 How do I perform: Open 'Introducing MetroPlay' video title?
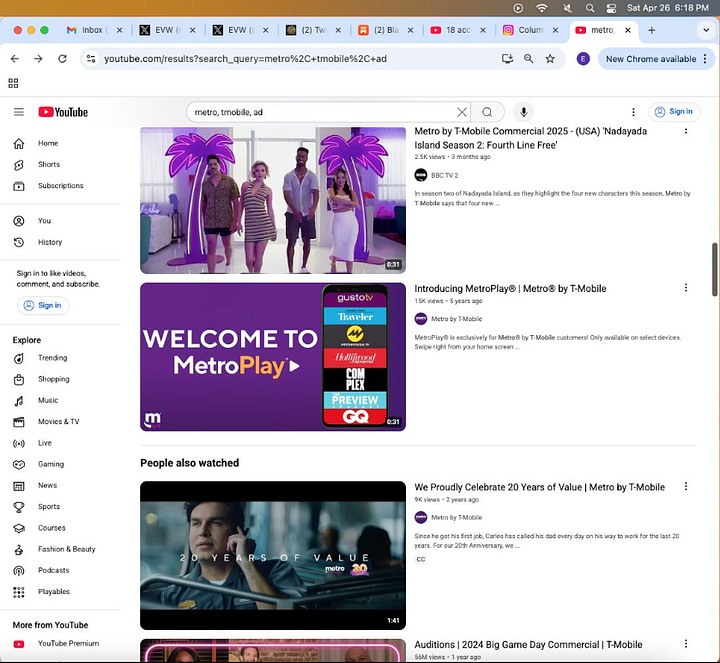tap(510, 289)
